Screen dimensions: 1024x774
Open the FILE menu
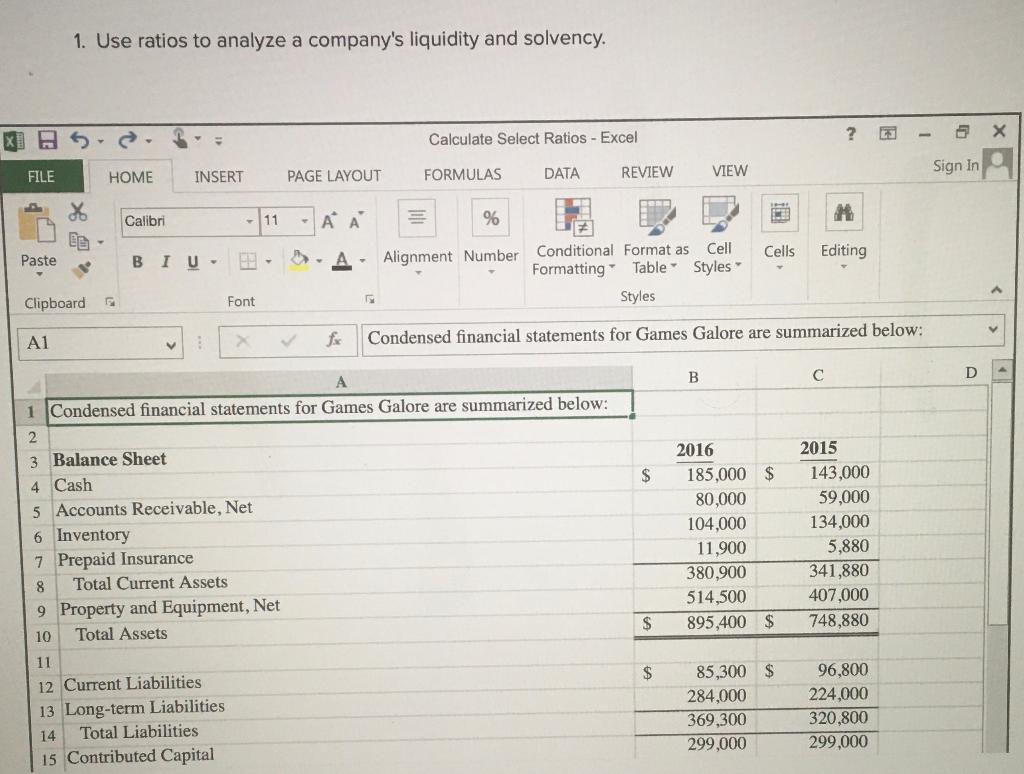[41, 175]
